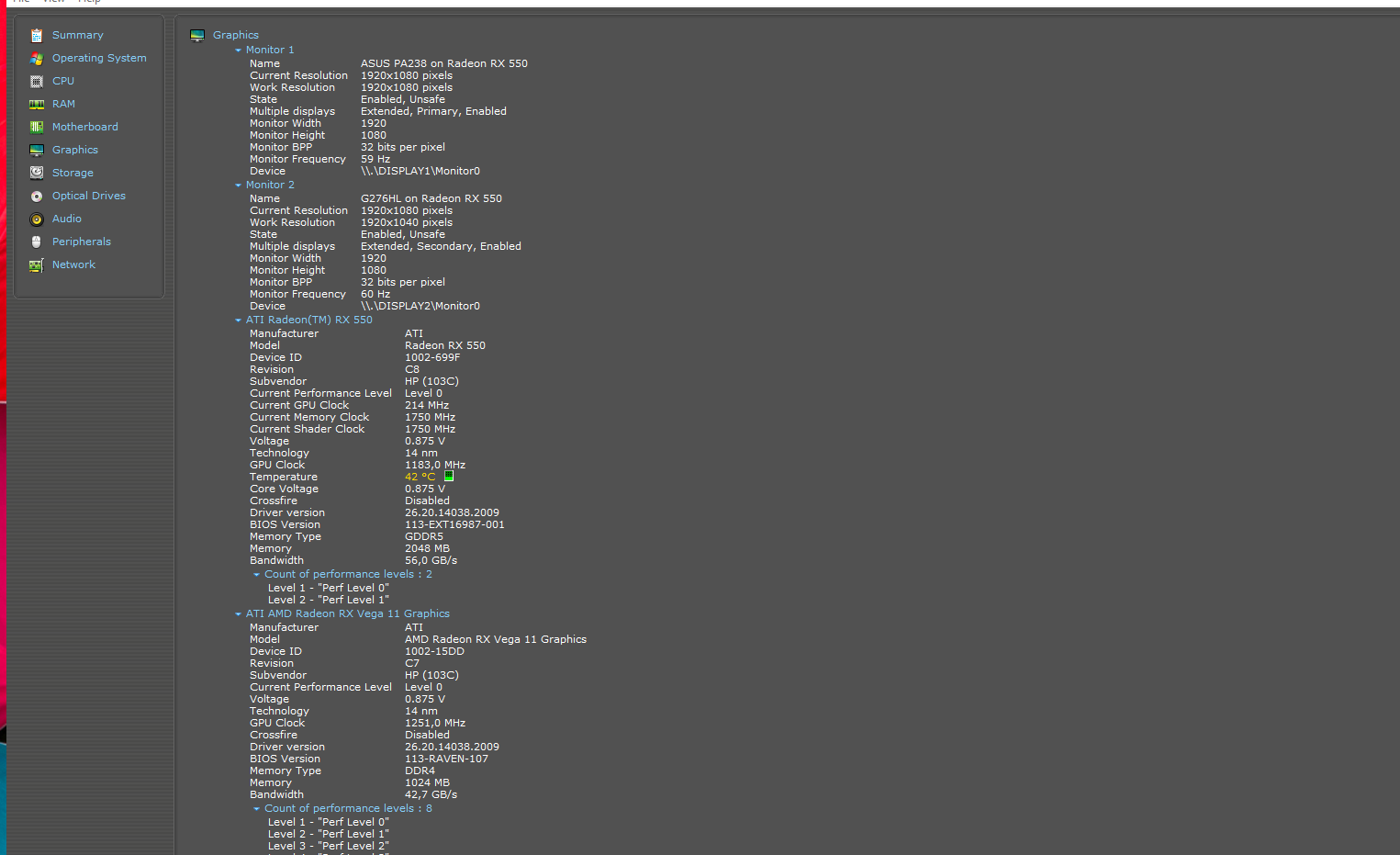Collapse the ATI Radeon(TM) RX 550 node
Screen dimensions: 1400x855
coord(238,321)
